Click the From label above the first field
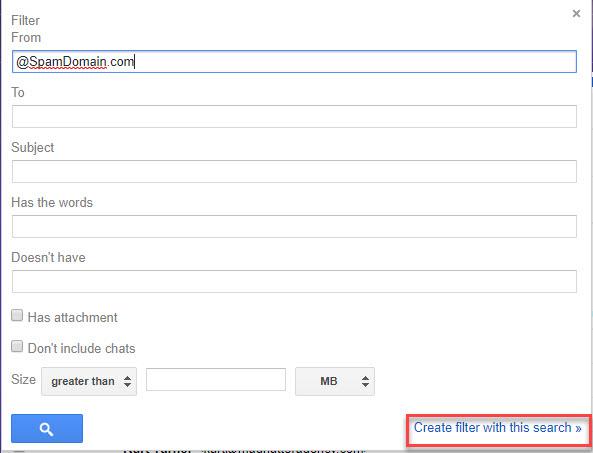 click(26, 37)
